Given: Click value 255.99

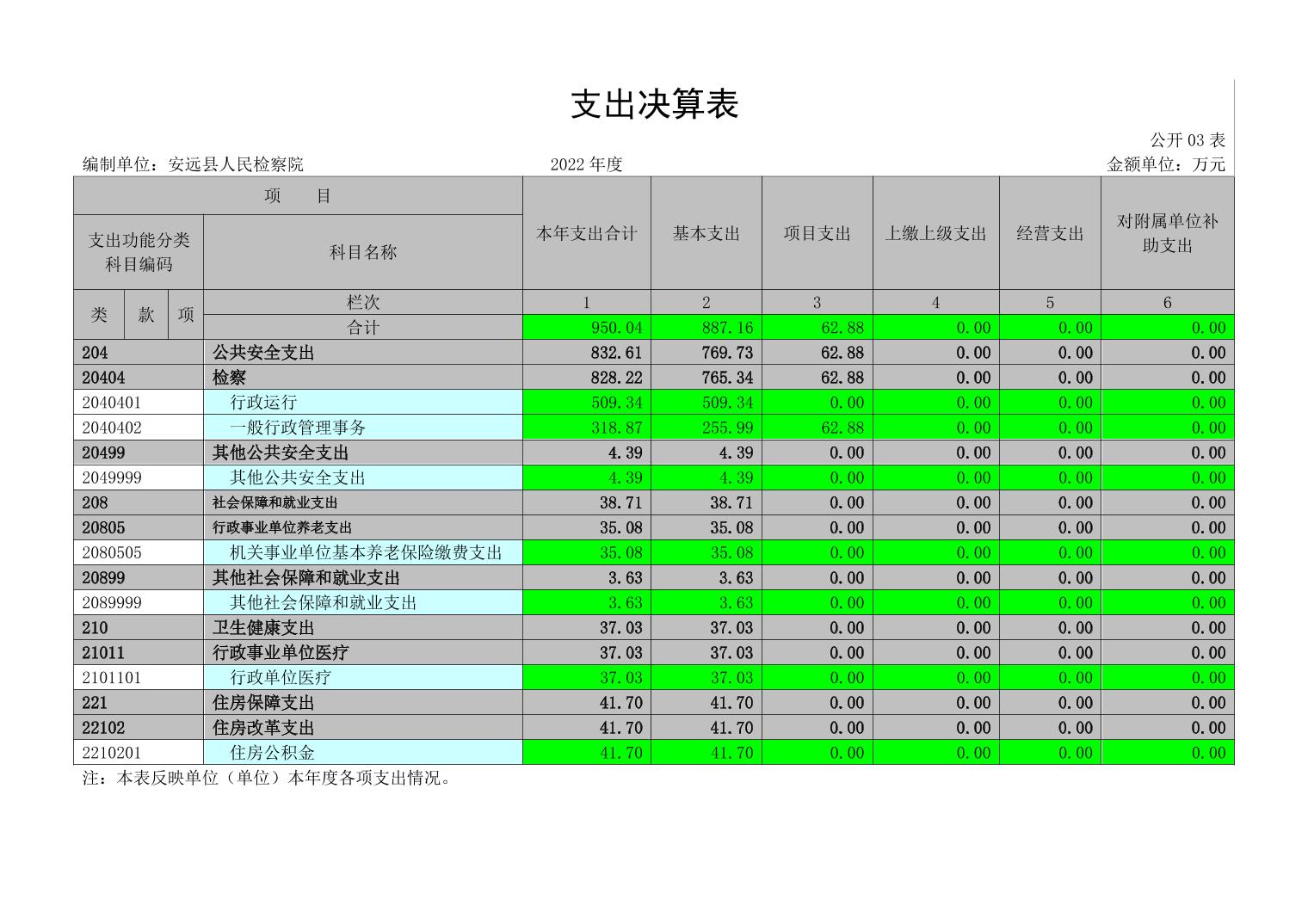Looking at the screenshot, I should pyautogui.click(x=706, y=428).
